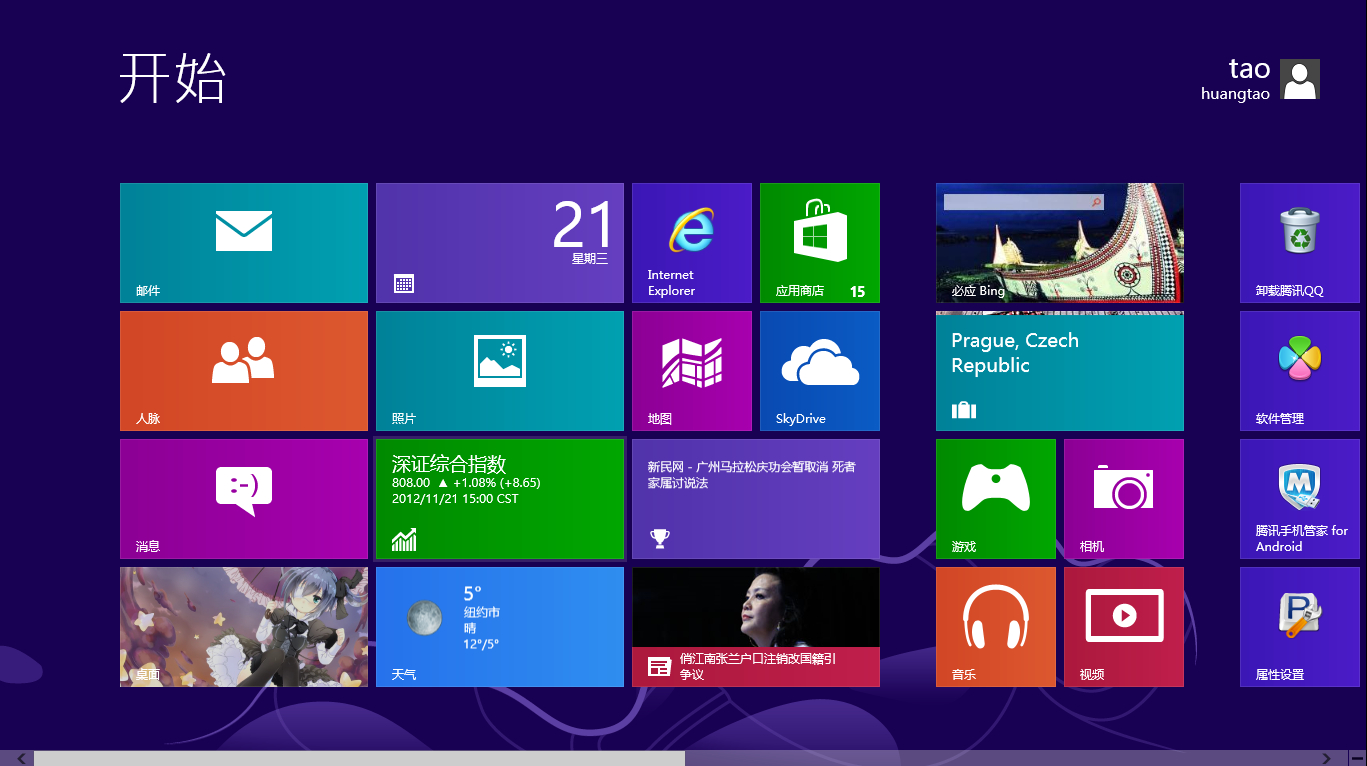The width and height of the screenshot is (1367, 766).
Task: Click the 卸载腾讯QQ tile
Action: pos(1300,243)
